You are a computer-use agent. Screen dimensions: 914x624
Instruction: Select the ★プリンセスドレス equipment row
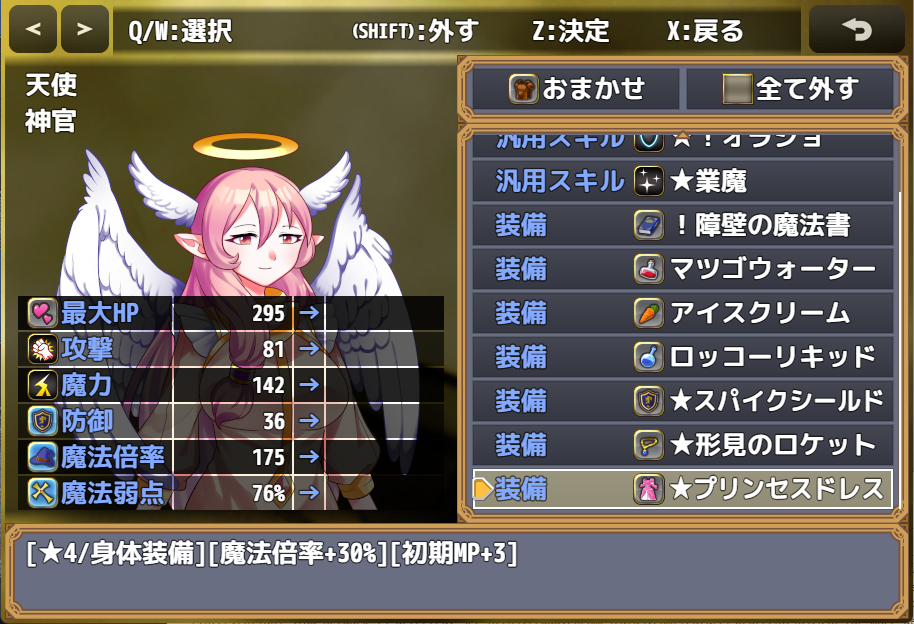point(683,489)
